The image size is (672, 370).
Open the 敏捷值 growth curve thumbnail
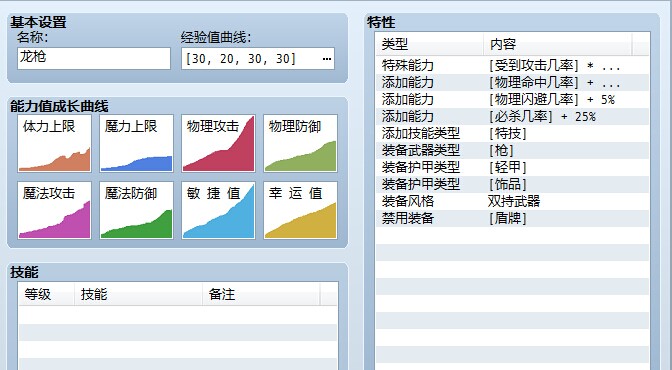pos(218,210)
